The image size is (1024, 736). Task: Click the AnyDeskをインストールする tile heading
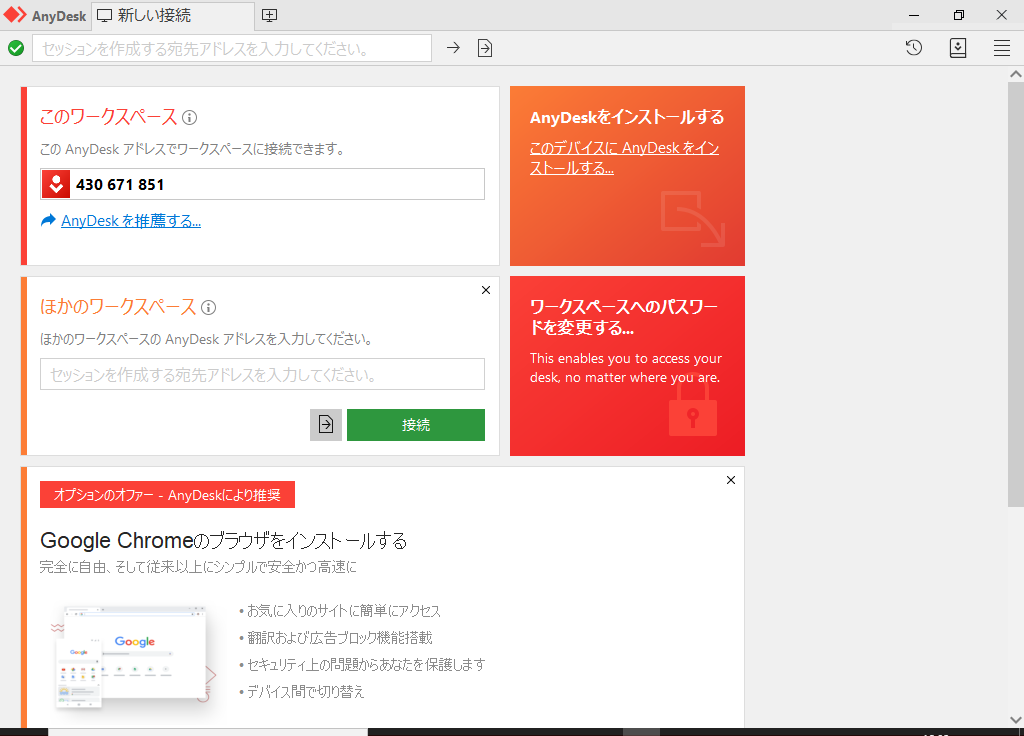tap(627, 118)
